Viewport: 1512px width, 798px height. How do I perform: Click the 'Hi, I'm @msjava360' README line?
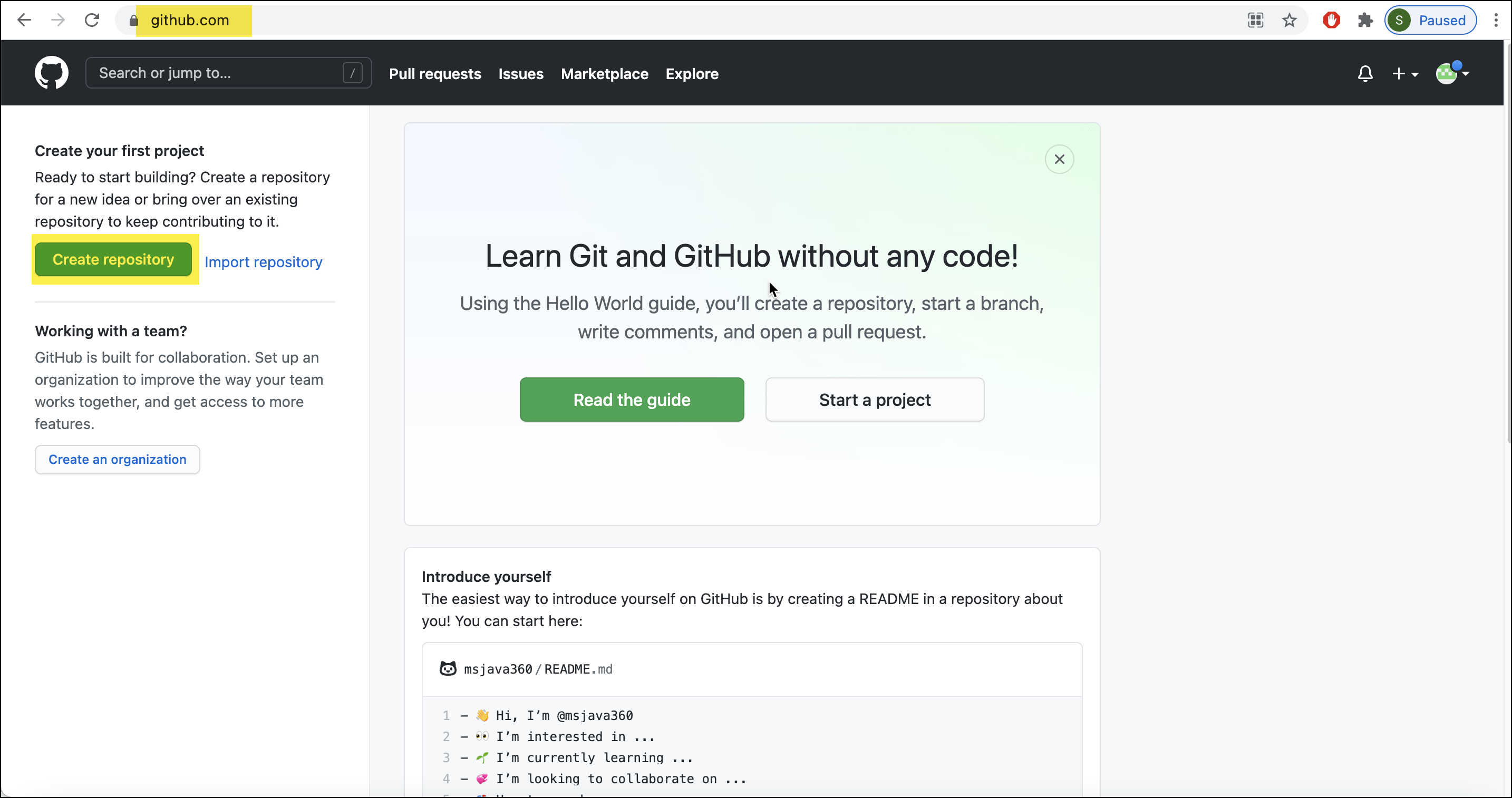[x=565, y=716]
